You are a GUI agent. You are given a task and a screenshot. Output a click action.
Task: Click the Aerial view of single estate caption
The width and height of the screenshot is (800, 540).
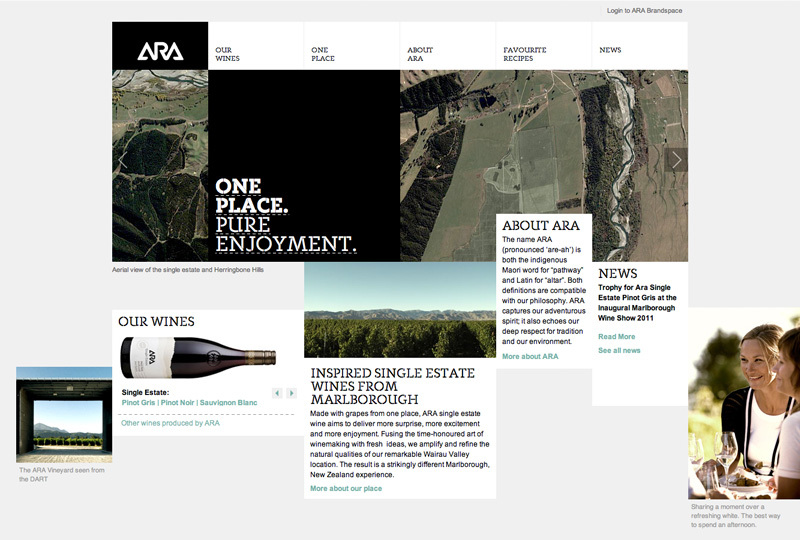point(188,269)
